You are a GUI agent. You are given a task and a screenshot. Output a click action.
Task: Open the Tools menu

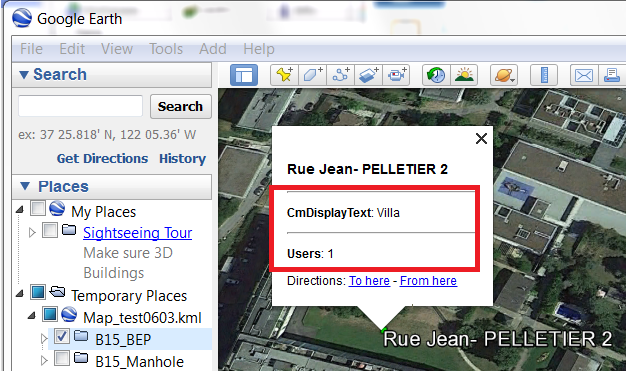pyautogui.click(x=166, y=49)
